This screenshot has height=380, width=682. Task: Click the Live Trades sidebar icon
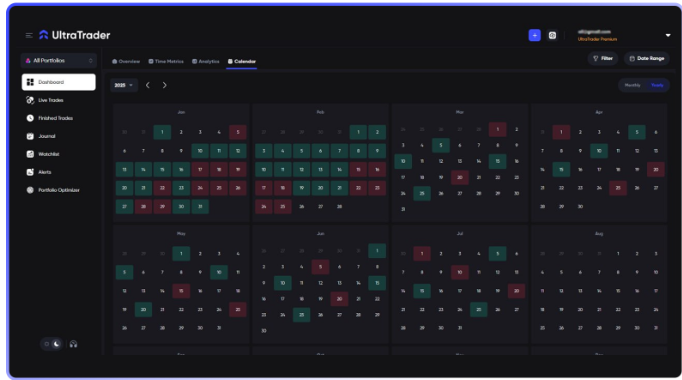[x=30, y=100]
